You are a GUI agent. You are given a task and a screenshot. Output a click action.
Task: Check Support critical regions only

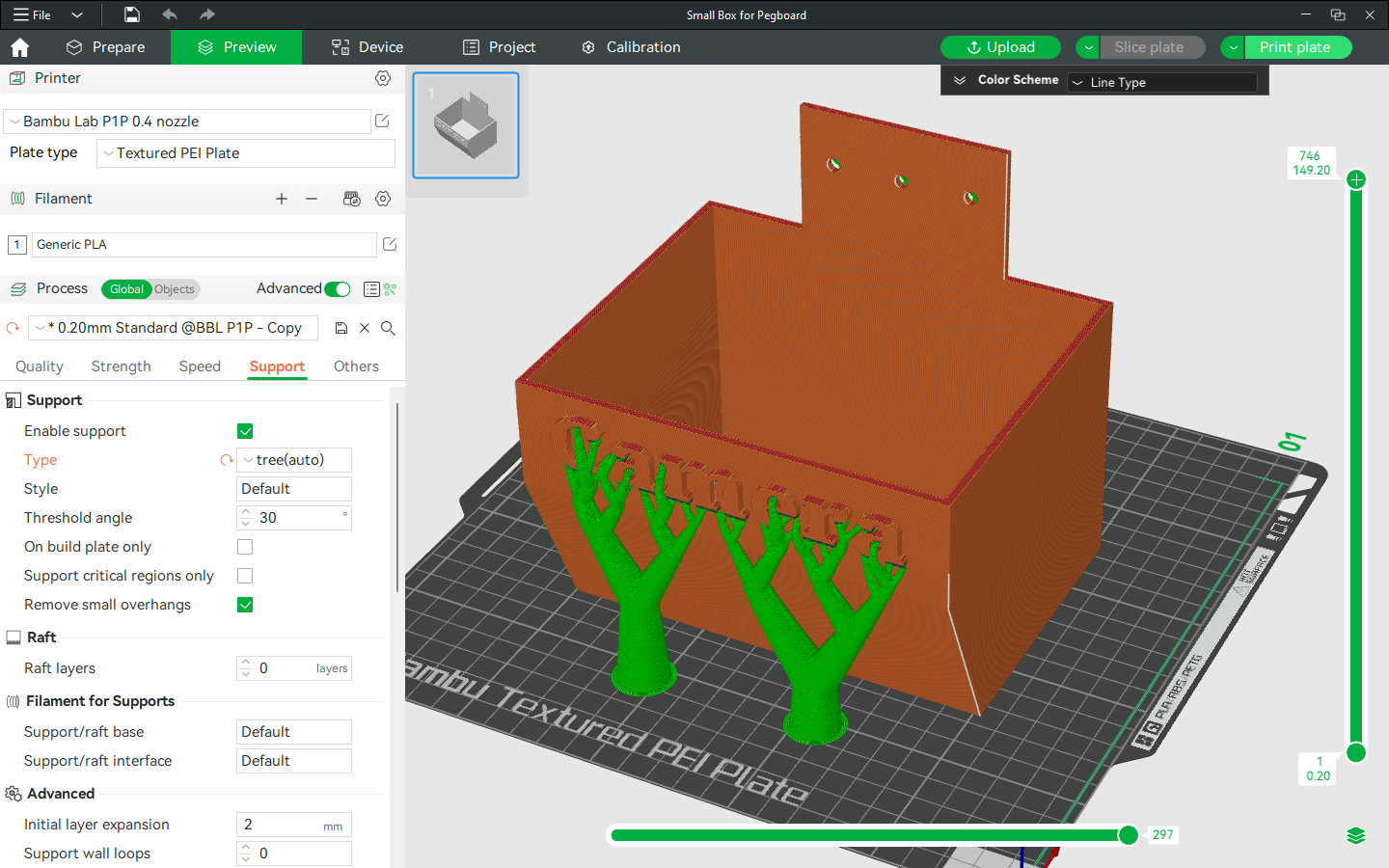(245, 576)
